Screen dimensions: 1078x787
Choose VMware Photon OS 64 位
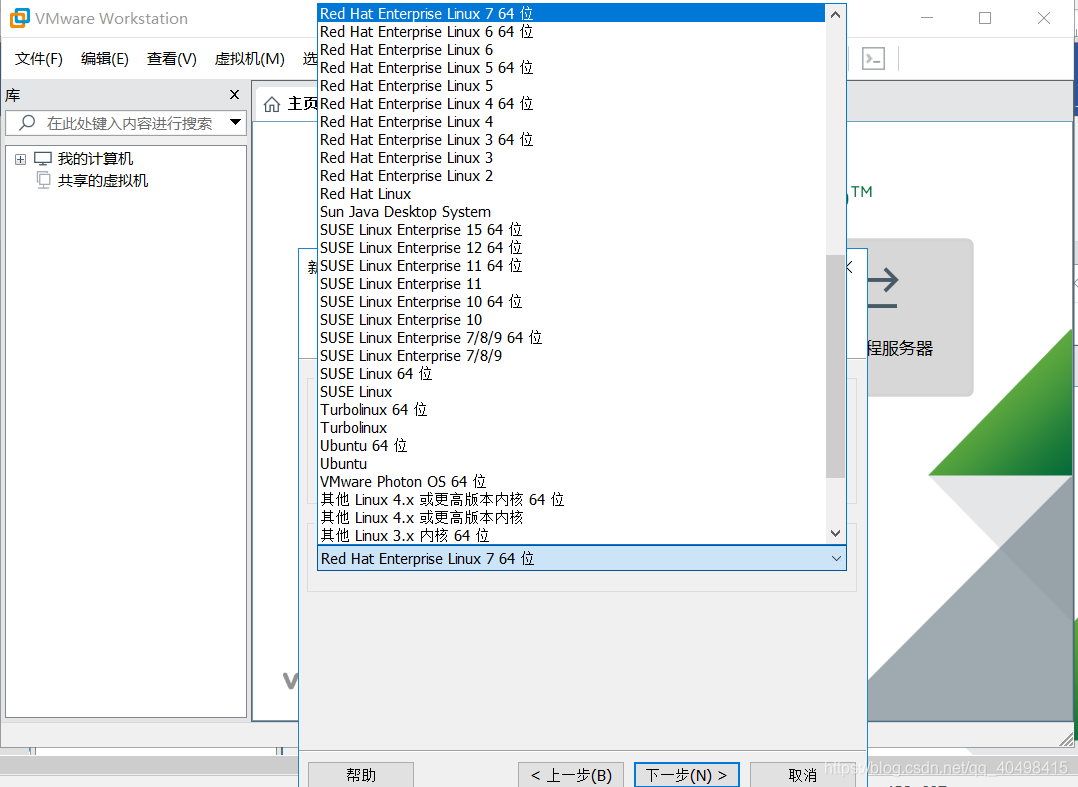click(x=571, y=482)
